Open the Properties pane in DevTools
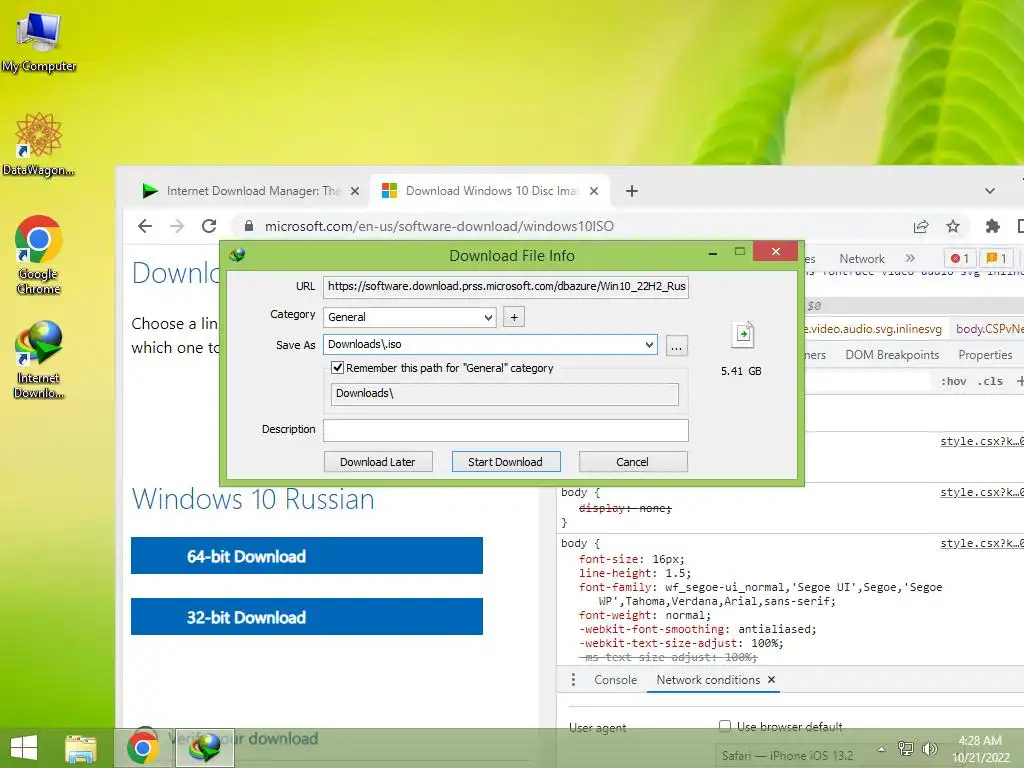The image size is (1024, 768). pos(985,355)
